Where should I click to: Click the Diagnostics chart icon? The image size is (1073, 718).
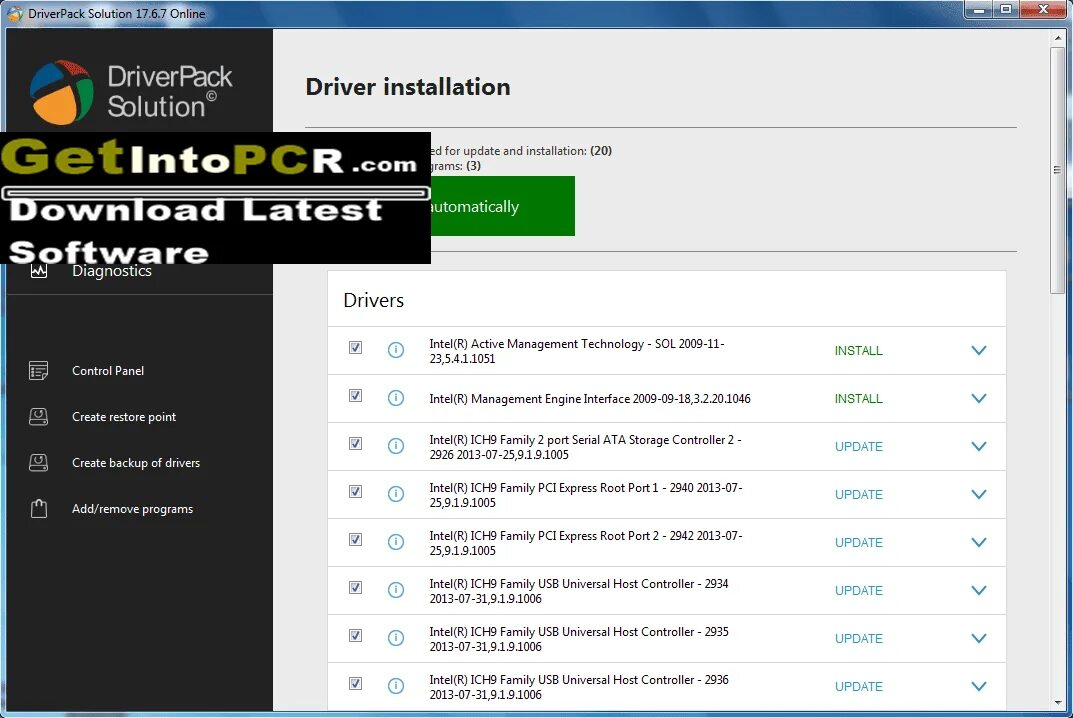tap(39, 271)
